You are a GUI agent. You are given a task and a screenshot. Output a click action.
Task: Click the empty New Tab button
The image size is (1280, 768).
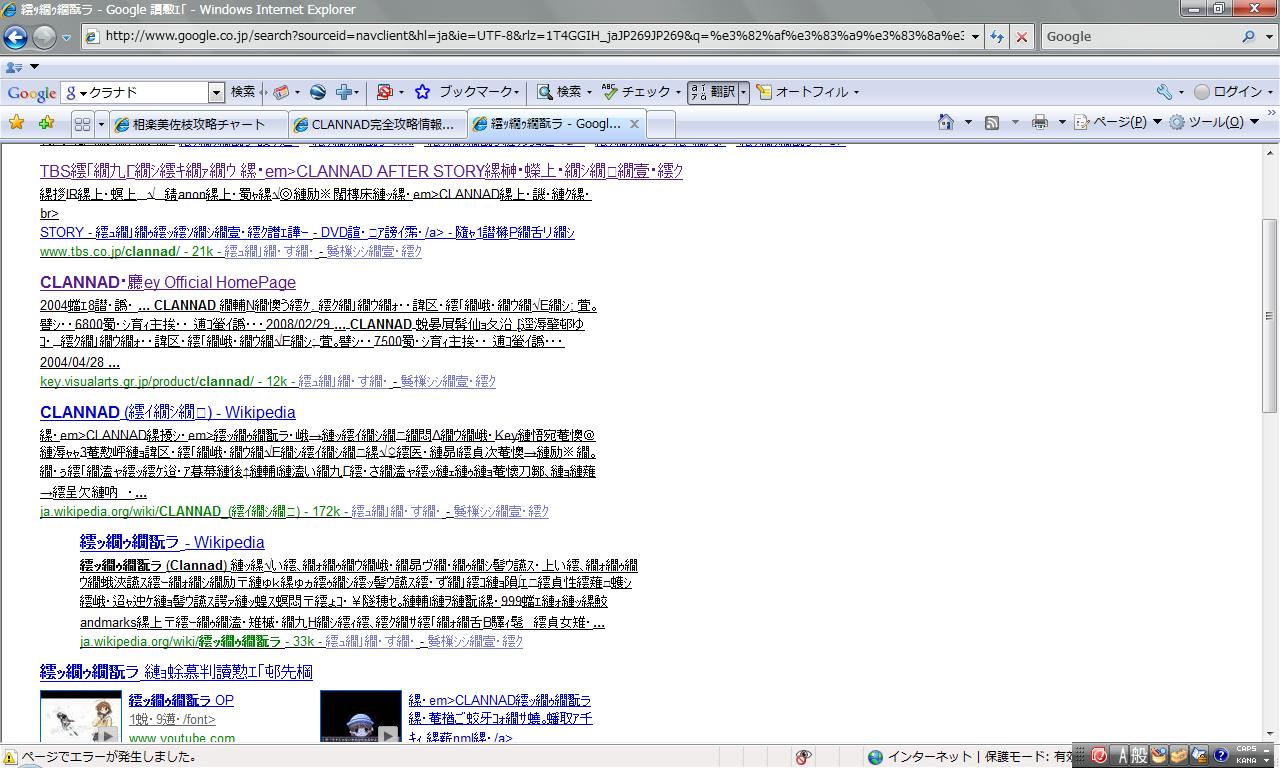tap(662, 124)
